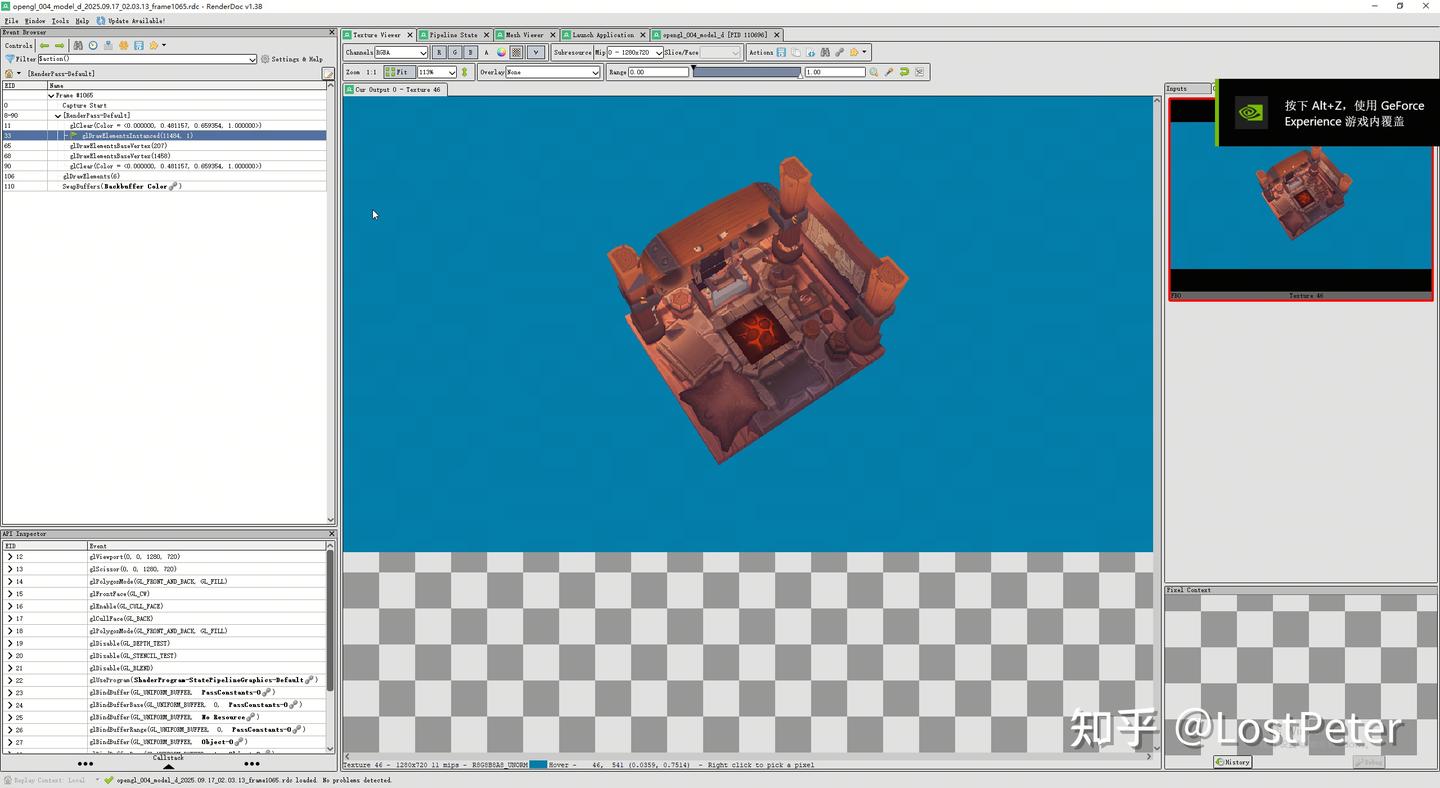Click the link resource icon in Actions

click(839, 52)
